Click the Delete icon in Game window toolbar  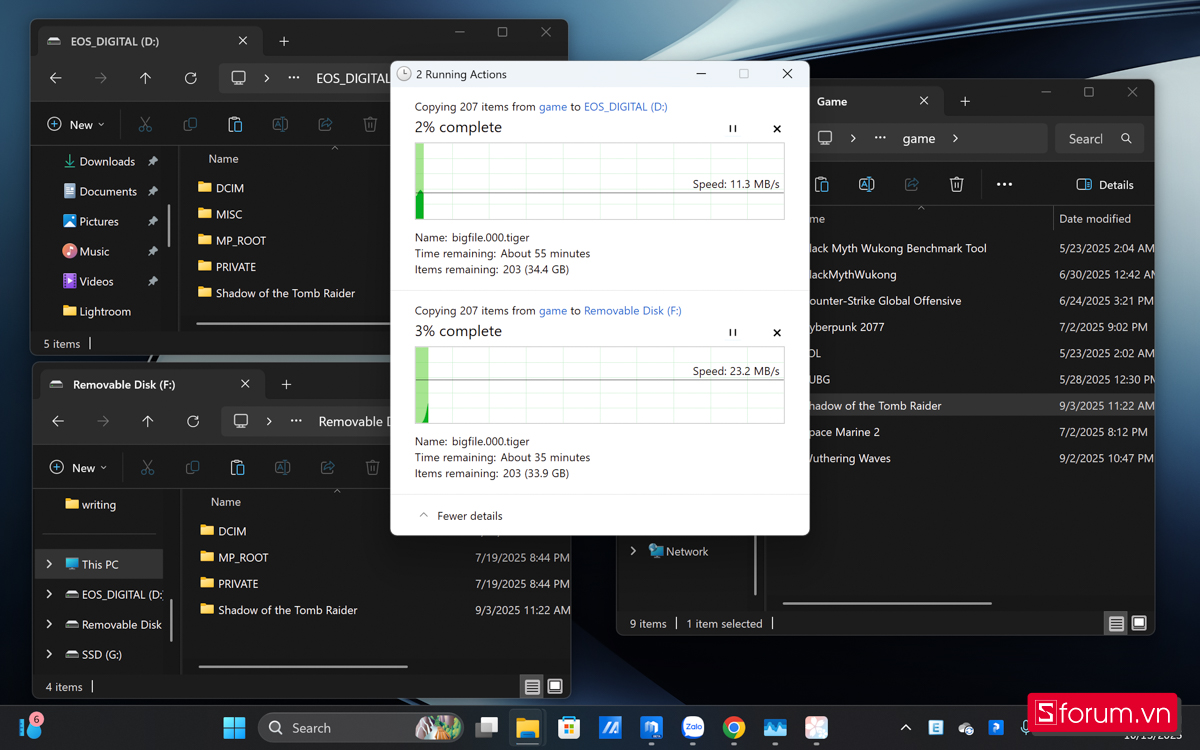coord(956,184)
